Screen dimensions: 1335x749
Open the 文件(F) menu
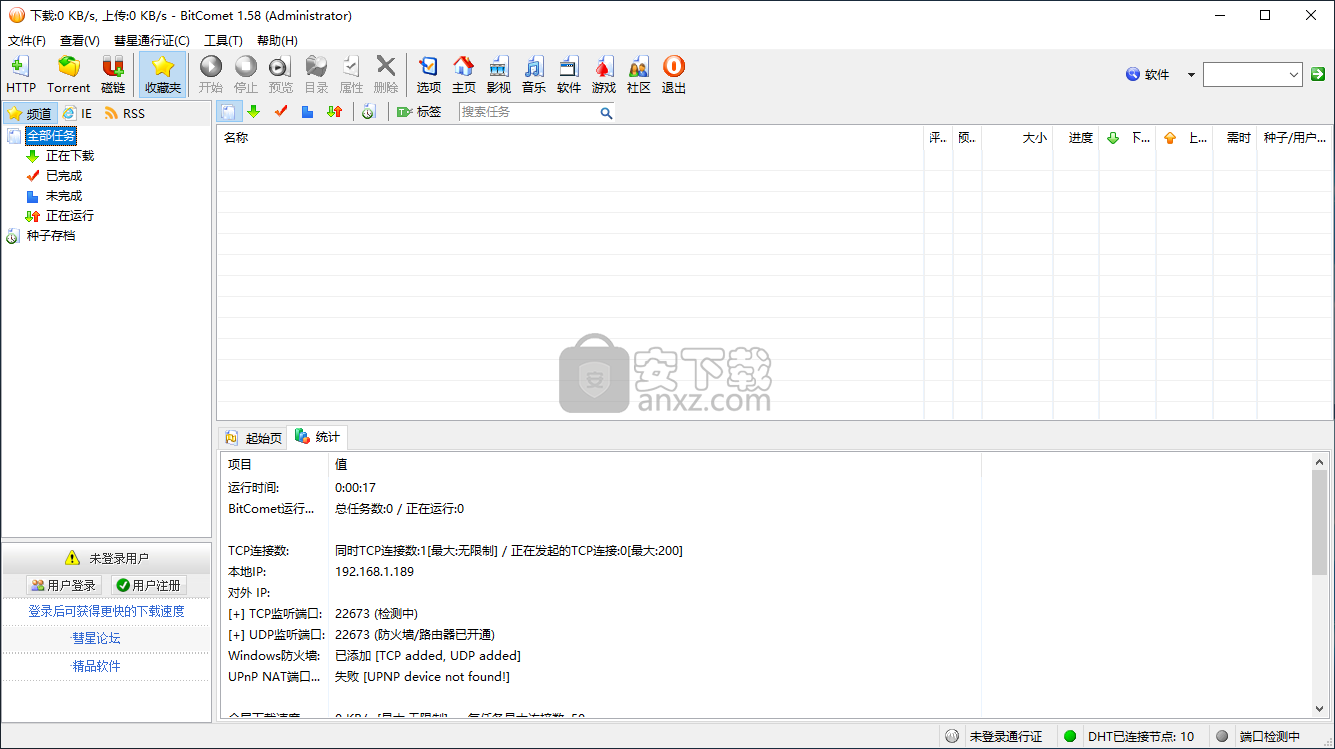(27, 41)
